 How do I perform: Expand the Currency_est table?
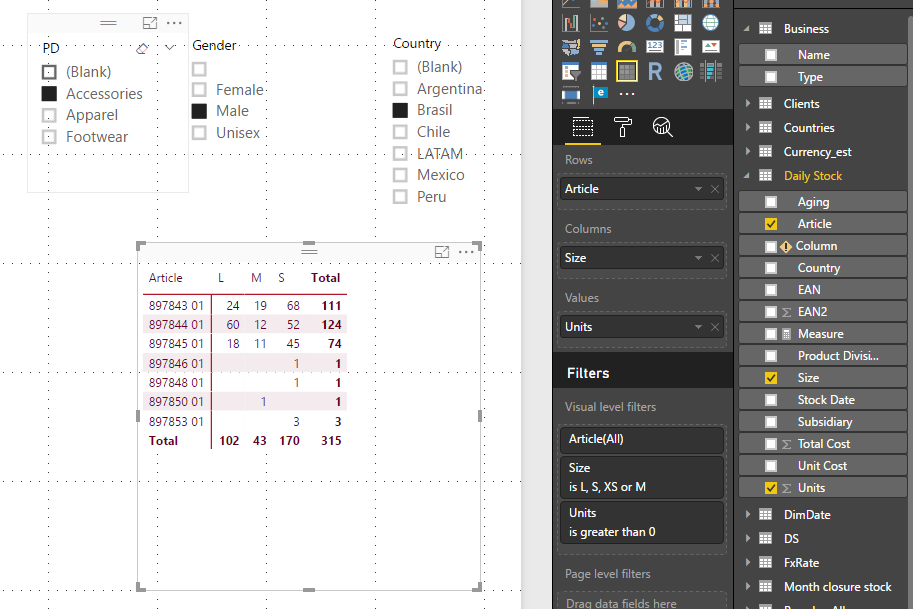click(748, 151)
